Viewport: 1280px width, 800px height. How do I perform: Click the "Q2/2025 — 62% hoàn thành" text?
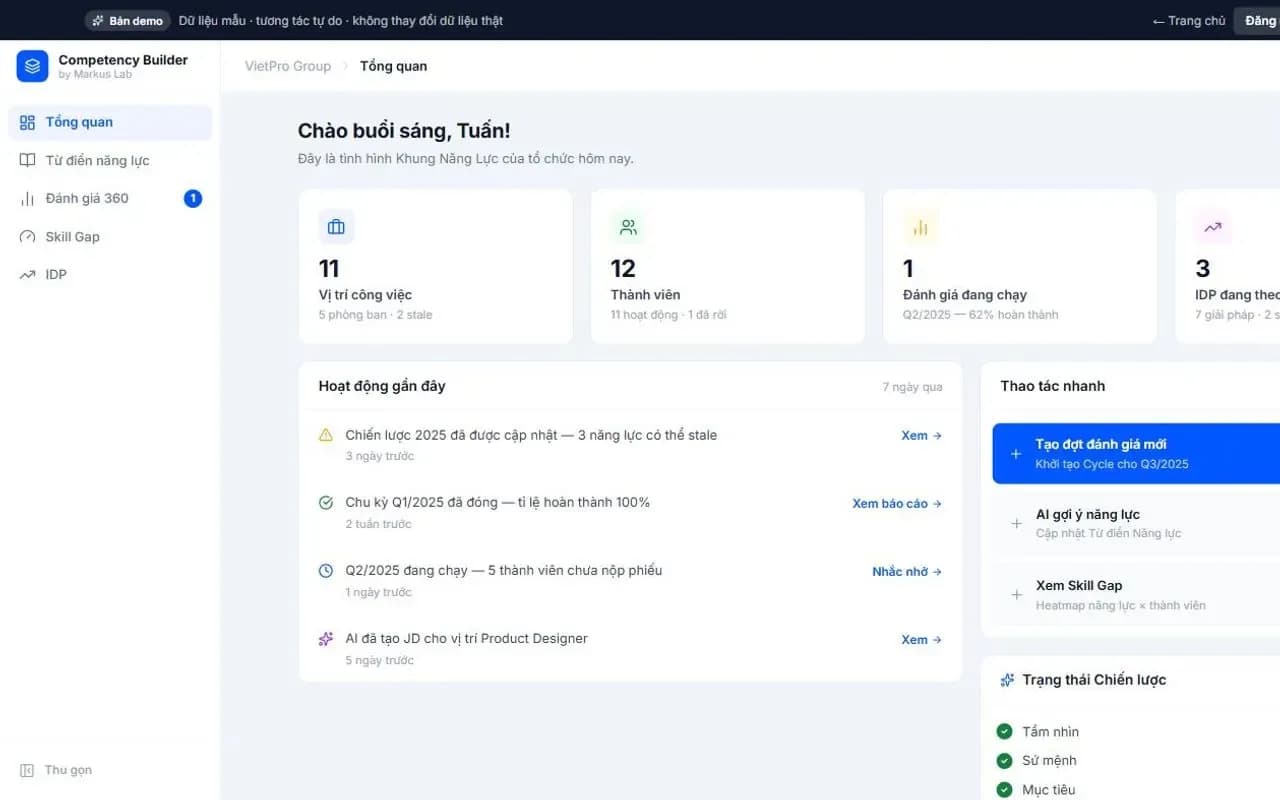[980, 315]
